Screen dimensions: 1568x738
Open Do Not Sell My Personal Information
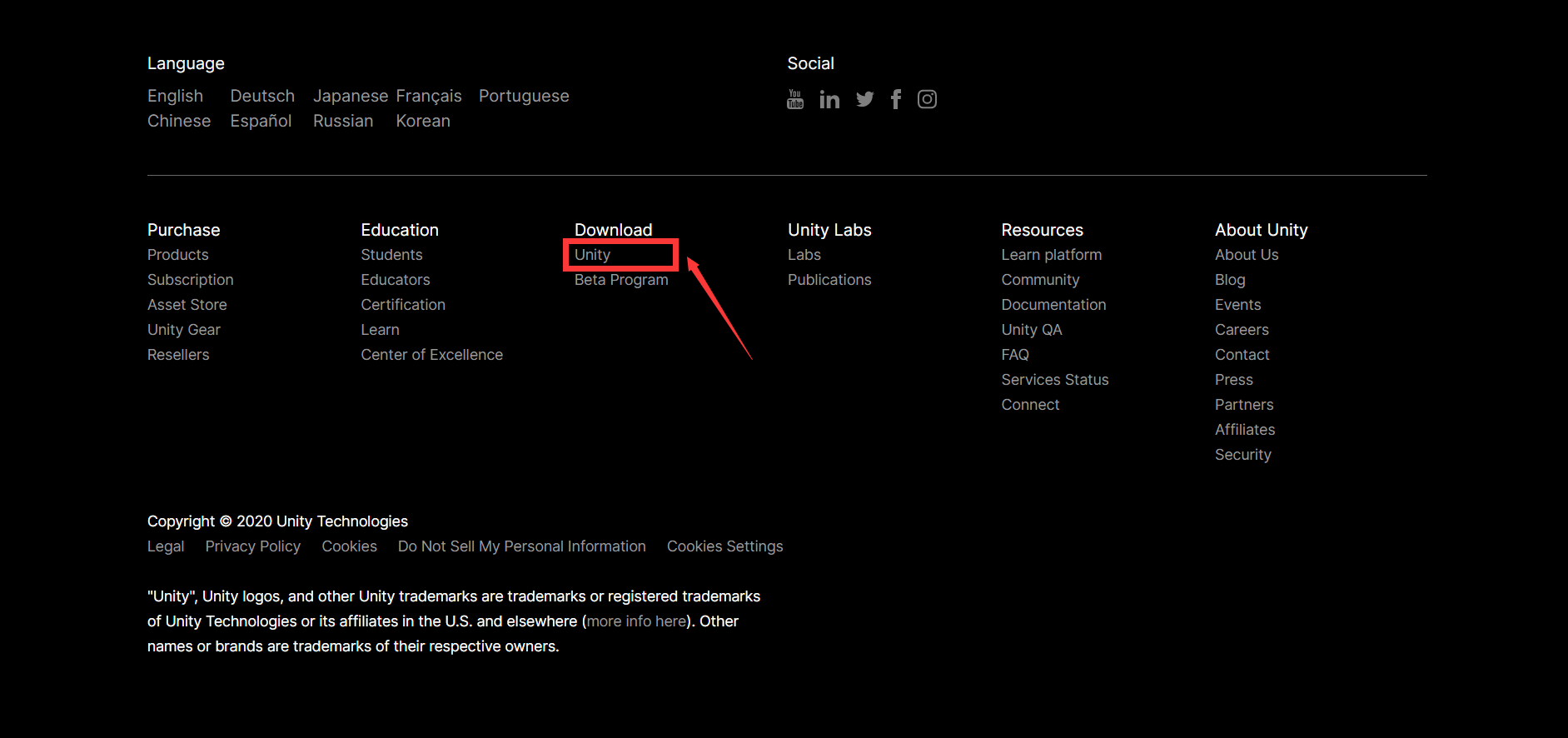[522, 546]
